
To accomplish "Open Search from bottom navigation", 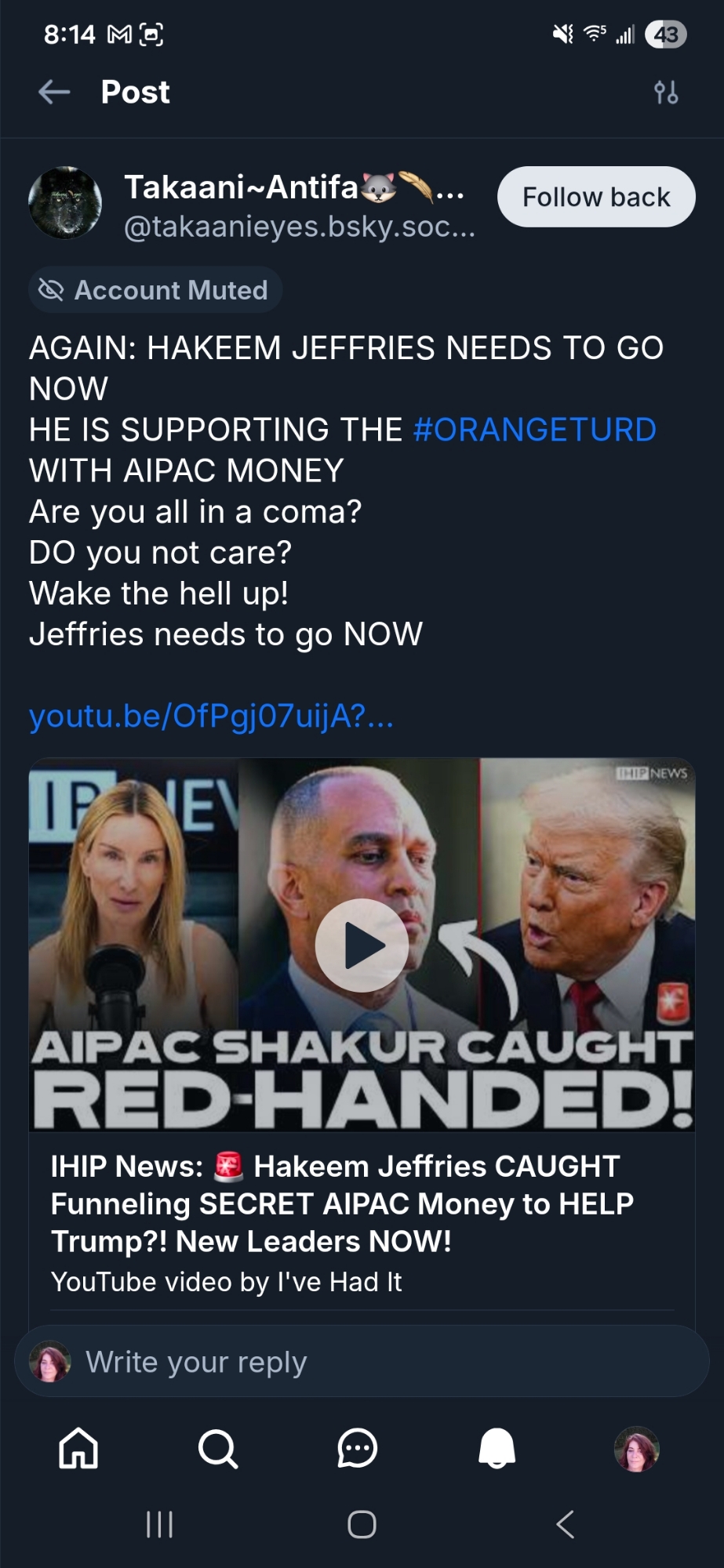I will 218,1448.
